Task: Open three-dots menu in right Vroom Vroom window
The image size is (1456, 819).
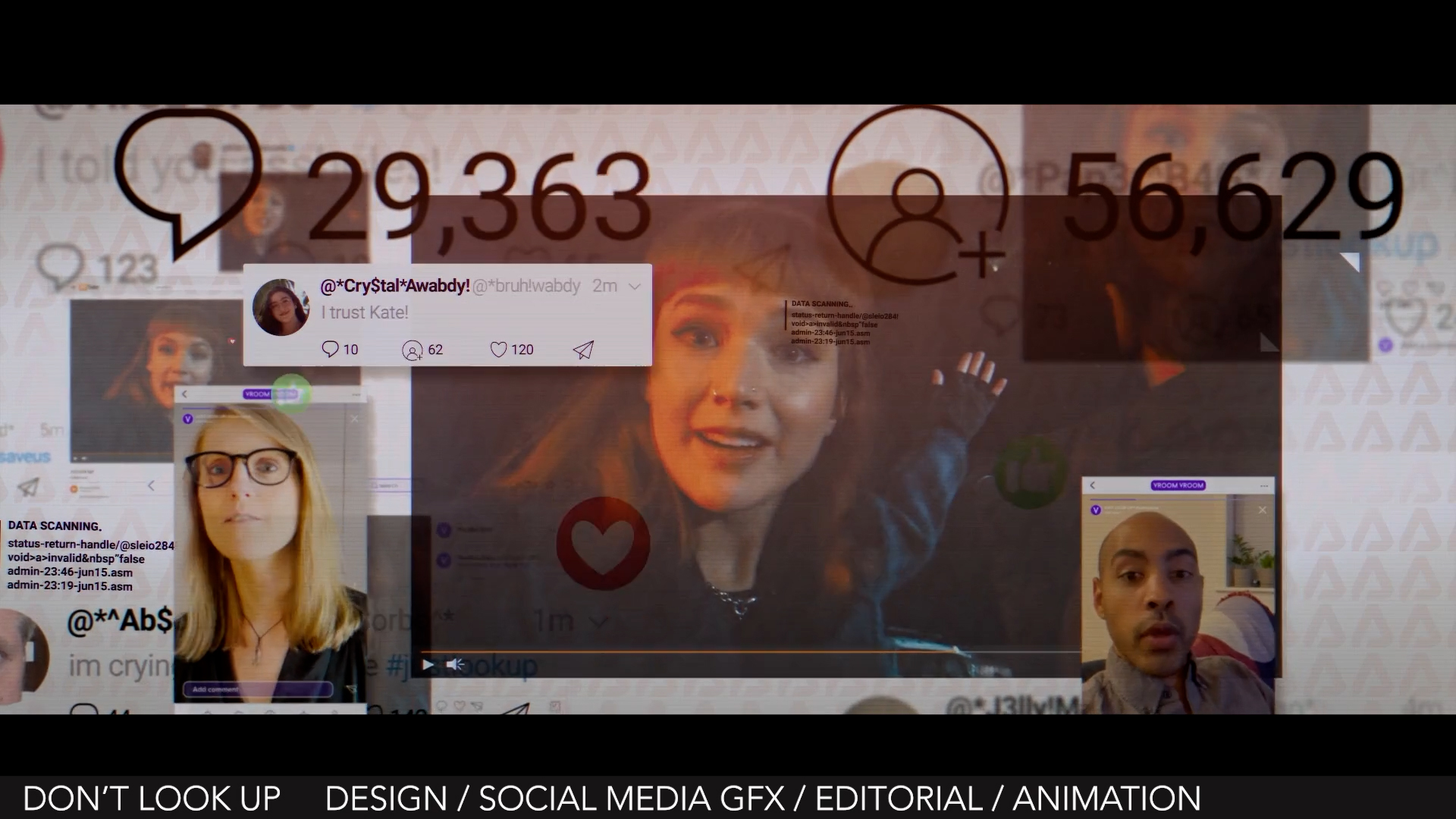Action: coord(1263,485)
